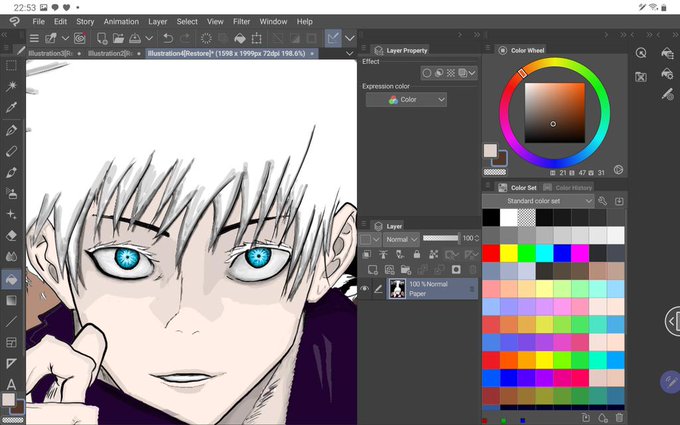Create a new canvas from command bar
680x425 pixels.
pyautogui.click(x=102, y=39)
